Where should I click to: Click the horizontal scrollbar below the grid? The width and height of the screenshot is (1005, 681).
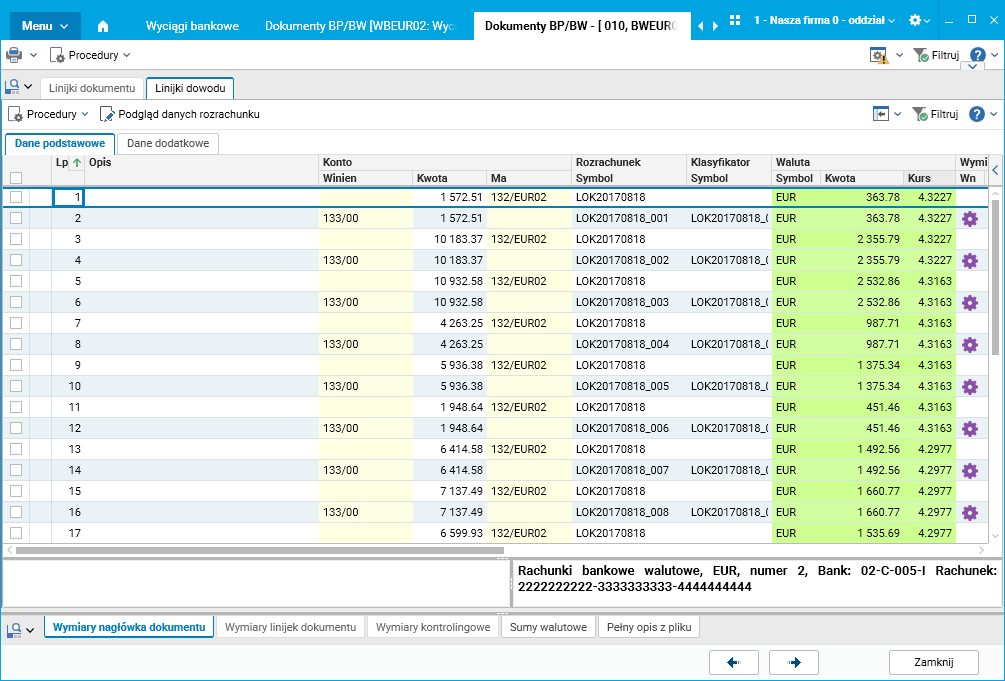pyautogui.click(x=260, y=550)
